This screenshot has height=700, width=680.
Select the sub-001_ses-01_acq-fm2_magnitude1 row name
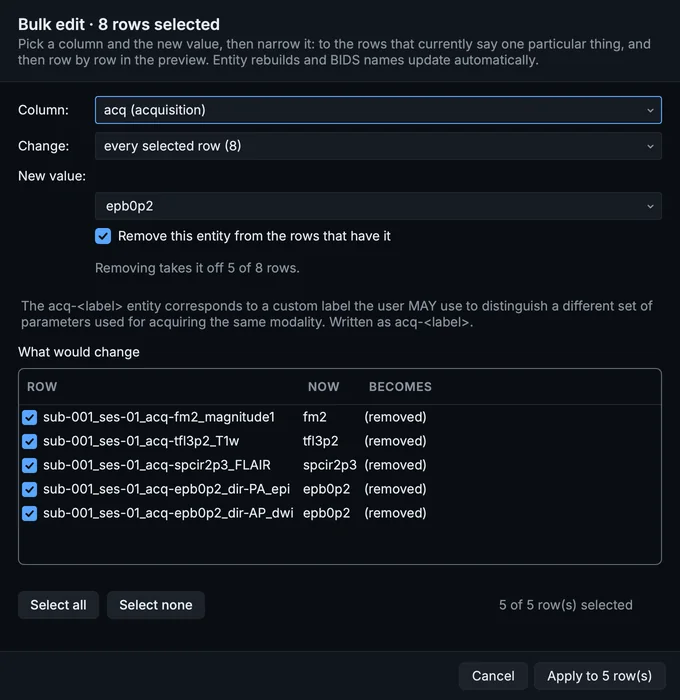[x=159, y=417]
